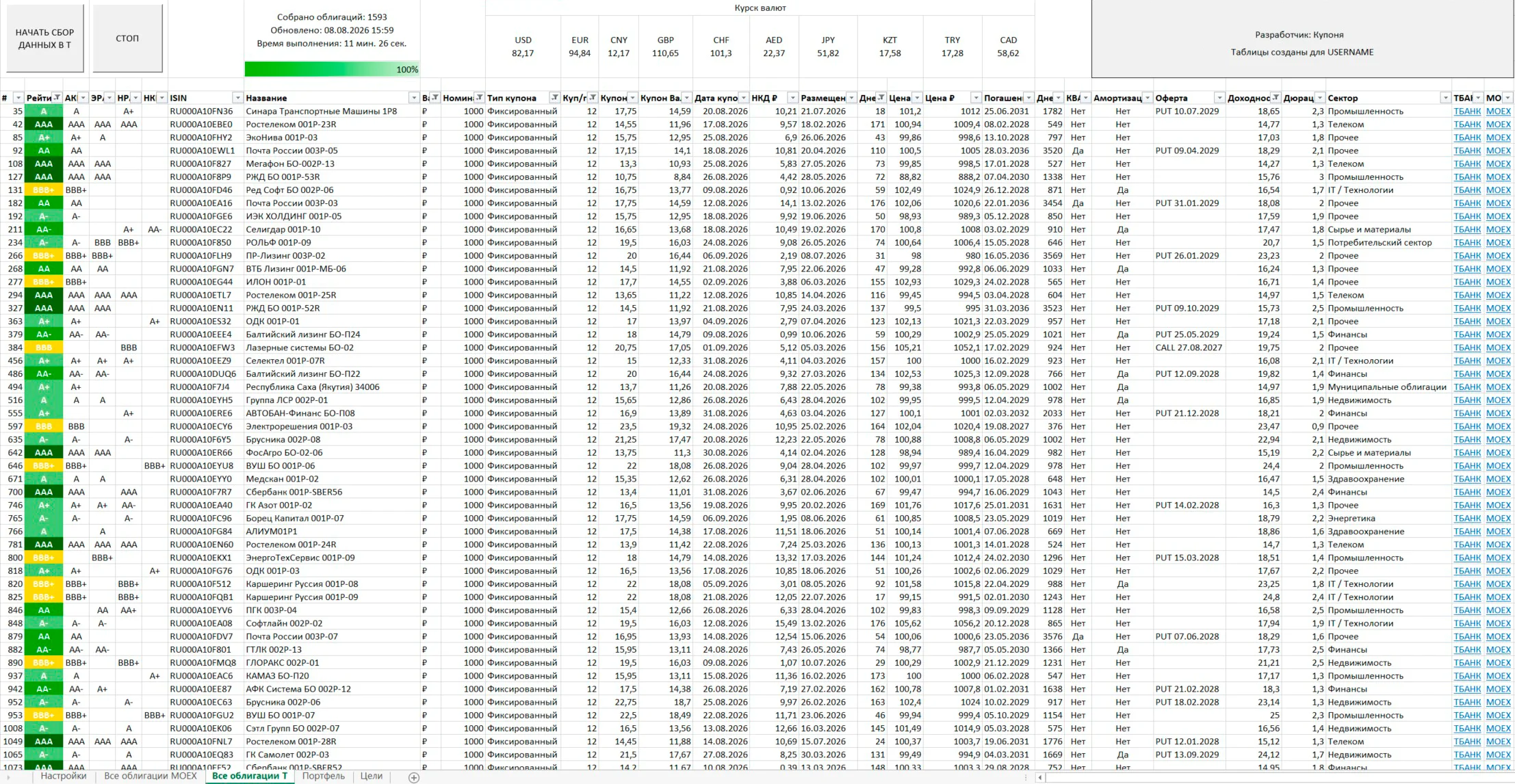This screenshot has height=784, width=1515.
Task: Open ТБАНК link for ФосАгро БО-02-06
Action: coord(1467,453)
